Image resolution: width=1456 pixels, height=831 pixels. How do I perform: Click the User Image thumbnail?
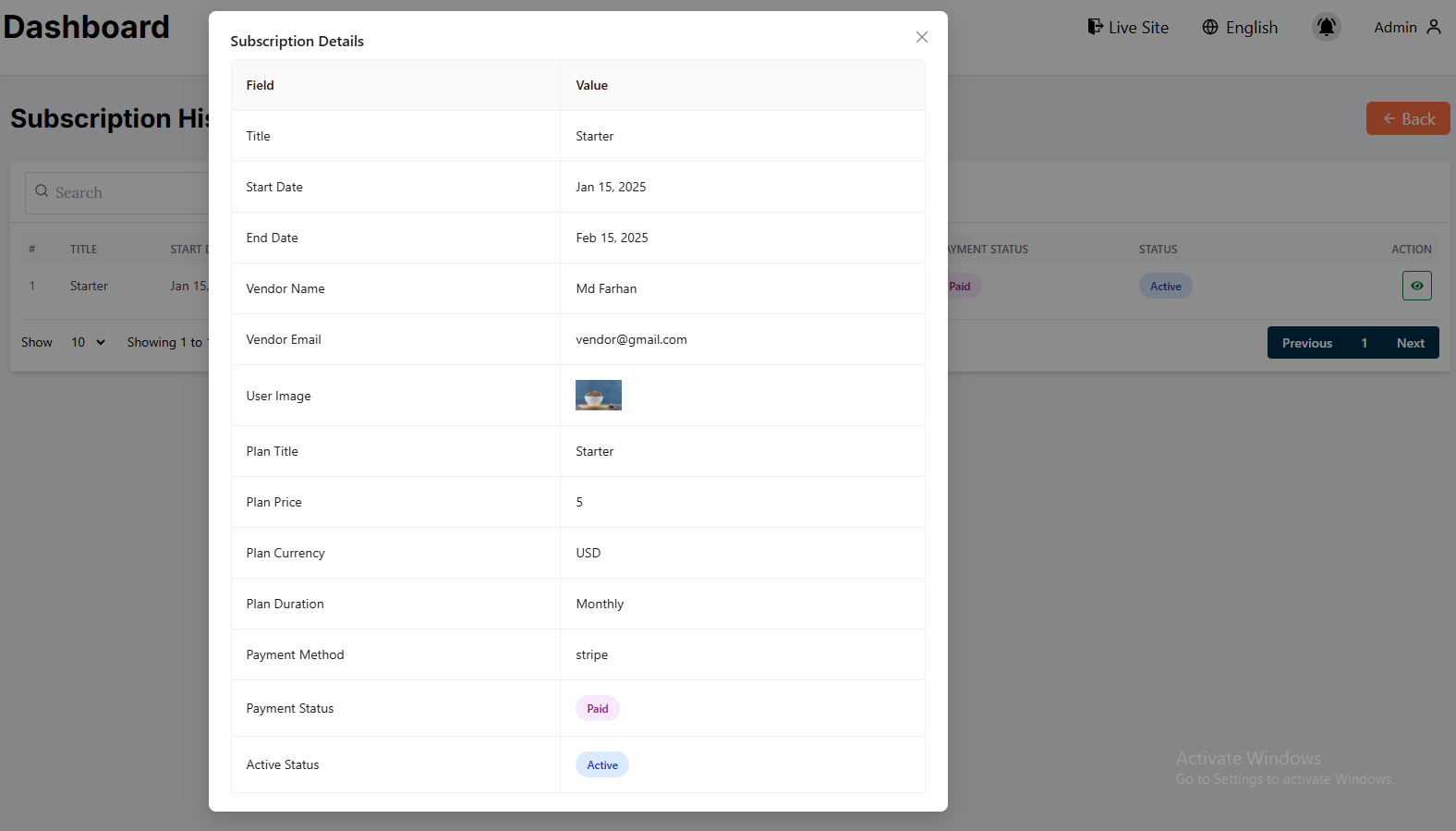point(598,395)
